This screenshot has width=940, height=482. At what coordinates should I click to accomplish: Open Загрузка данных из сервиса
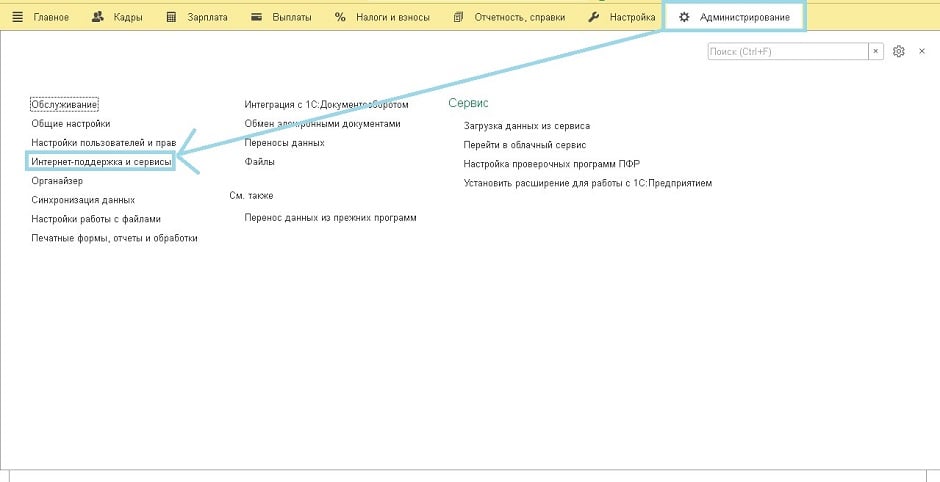[x=527, y=126]
